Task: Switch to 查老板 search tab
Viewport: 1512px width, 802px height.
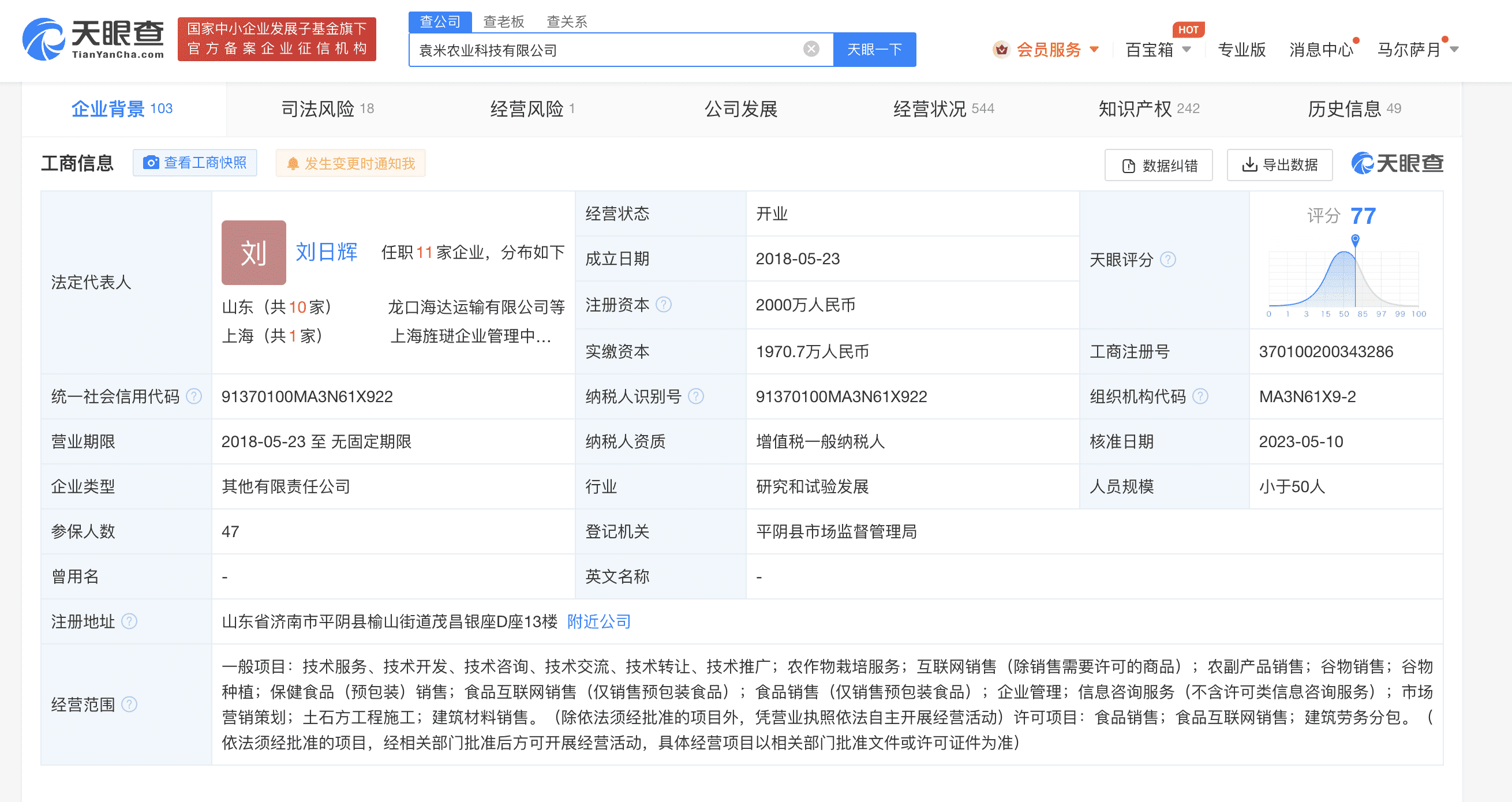Action: tap(504, 22)
